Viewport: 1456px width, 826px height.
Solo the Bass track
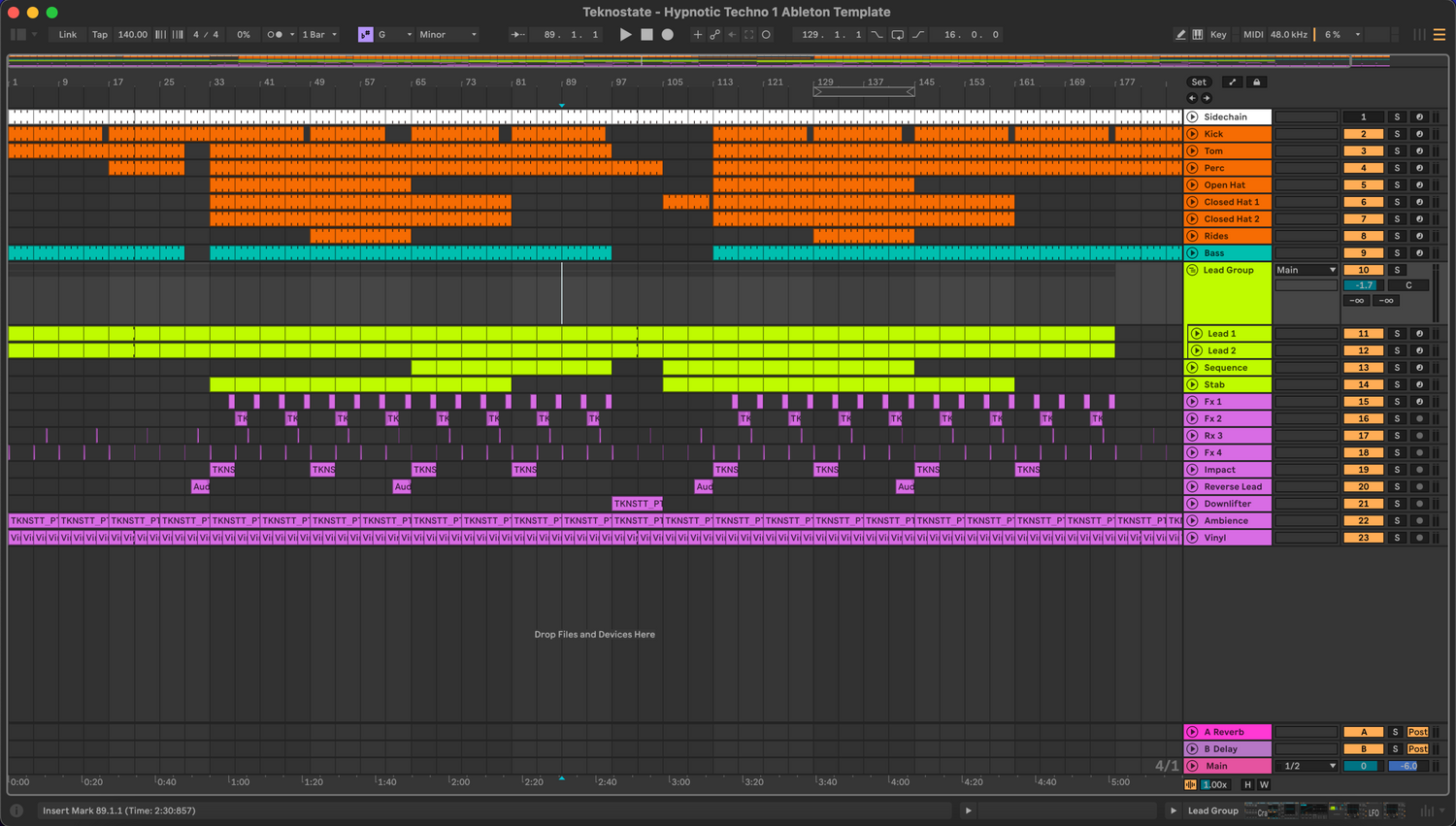pos(1398,253)
